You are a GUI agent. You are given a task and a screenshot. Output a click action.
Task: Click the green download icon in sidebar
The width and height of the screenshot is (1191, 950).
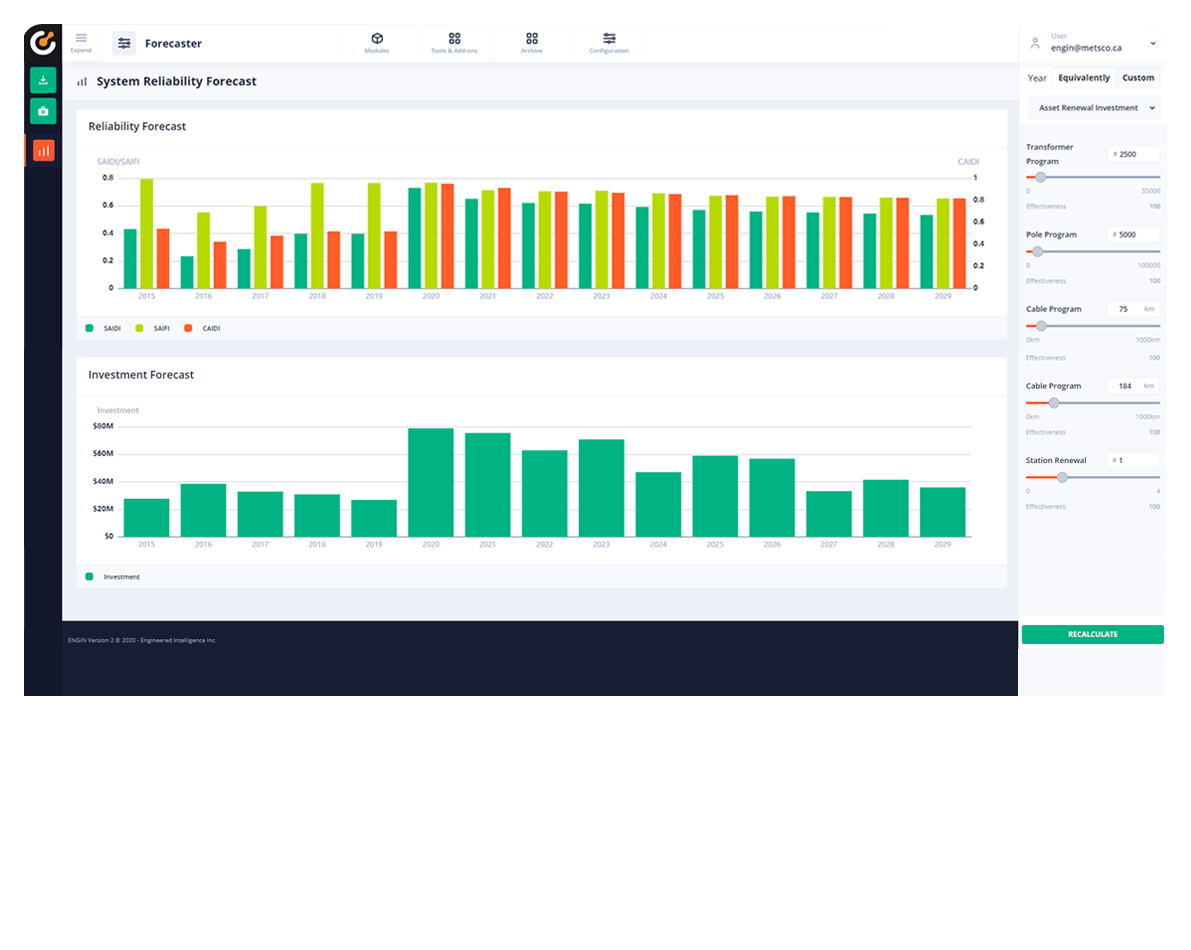point(43,80)
